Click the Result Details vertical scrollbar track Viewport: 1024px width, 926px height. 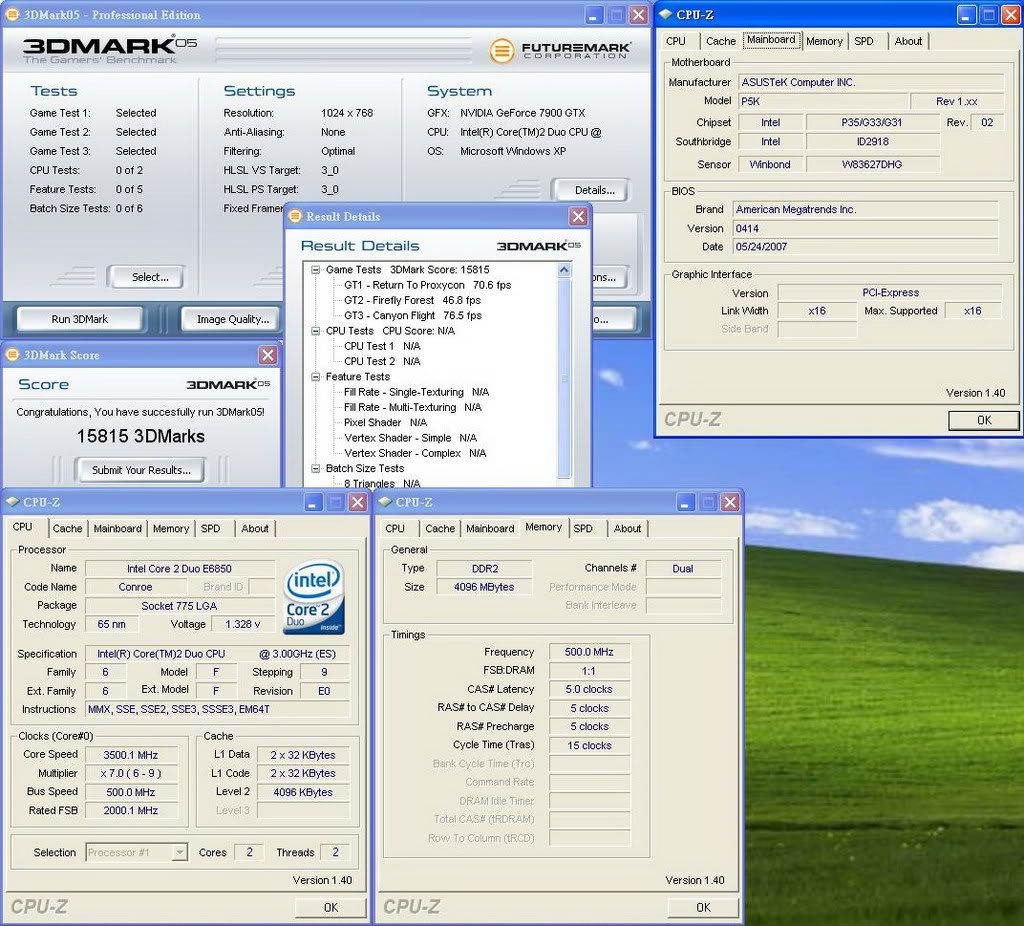coord(564,379)
